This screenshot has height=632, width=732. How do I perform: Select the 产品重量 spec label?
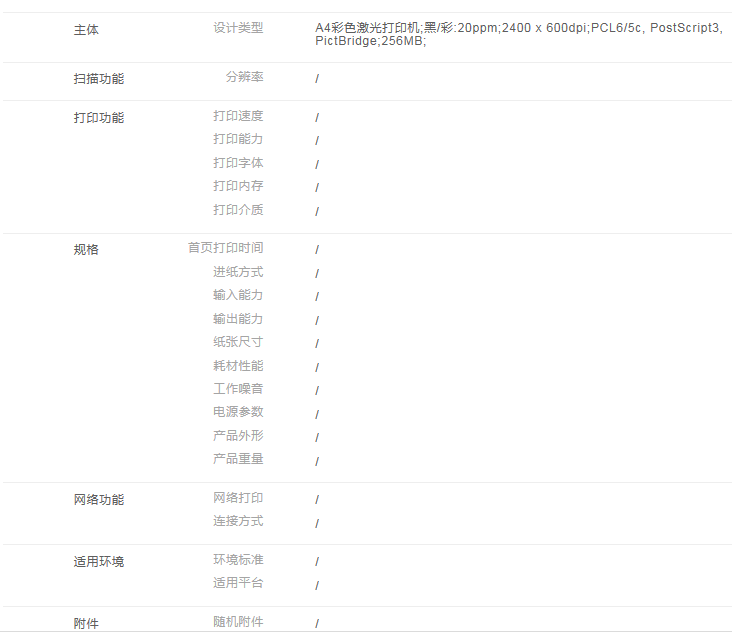tap(238, 459)
